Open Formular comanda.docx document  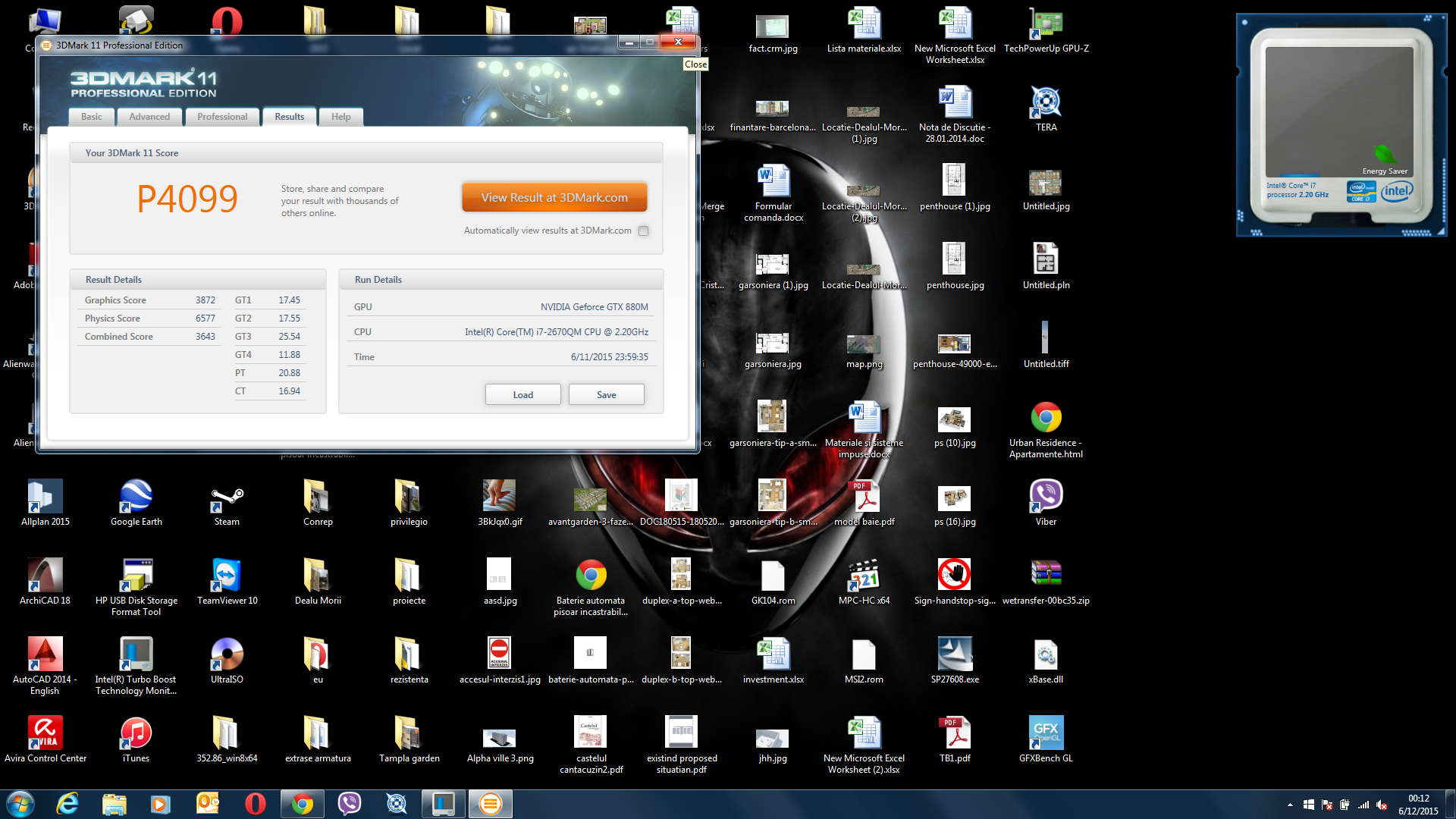click(x=773, y=193)
